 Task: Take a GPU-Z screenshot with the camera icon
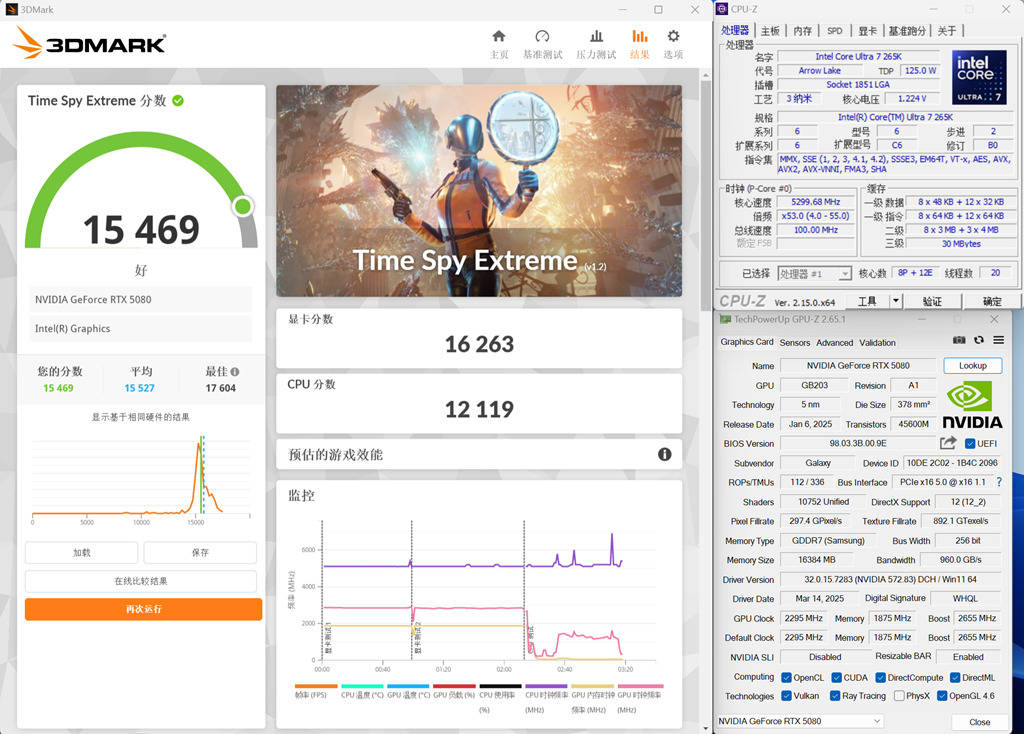pyautogui.click(x=959, y=340)
